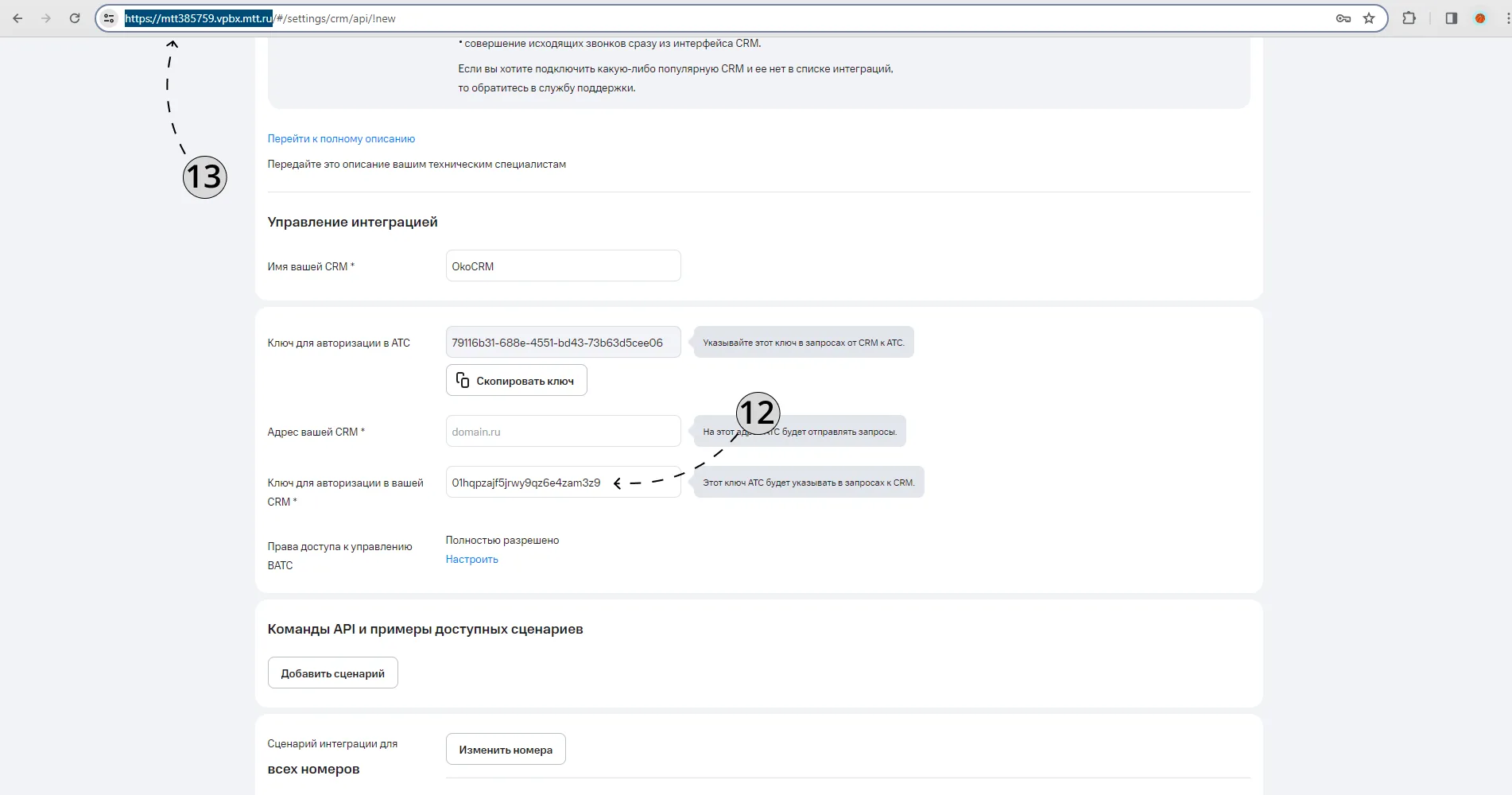Screen dimensions: 1512x795
Task: Focus the Адрес вашей CRM field
Action: [x=563, y=431]
